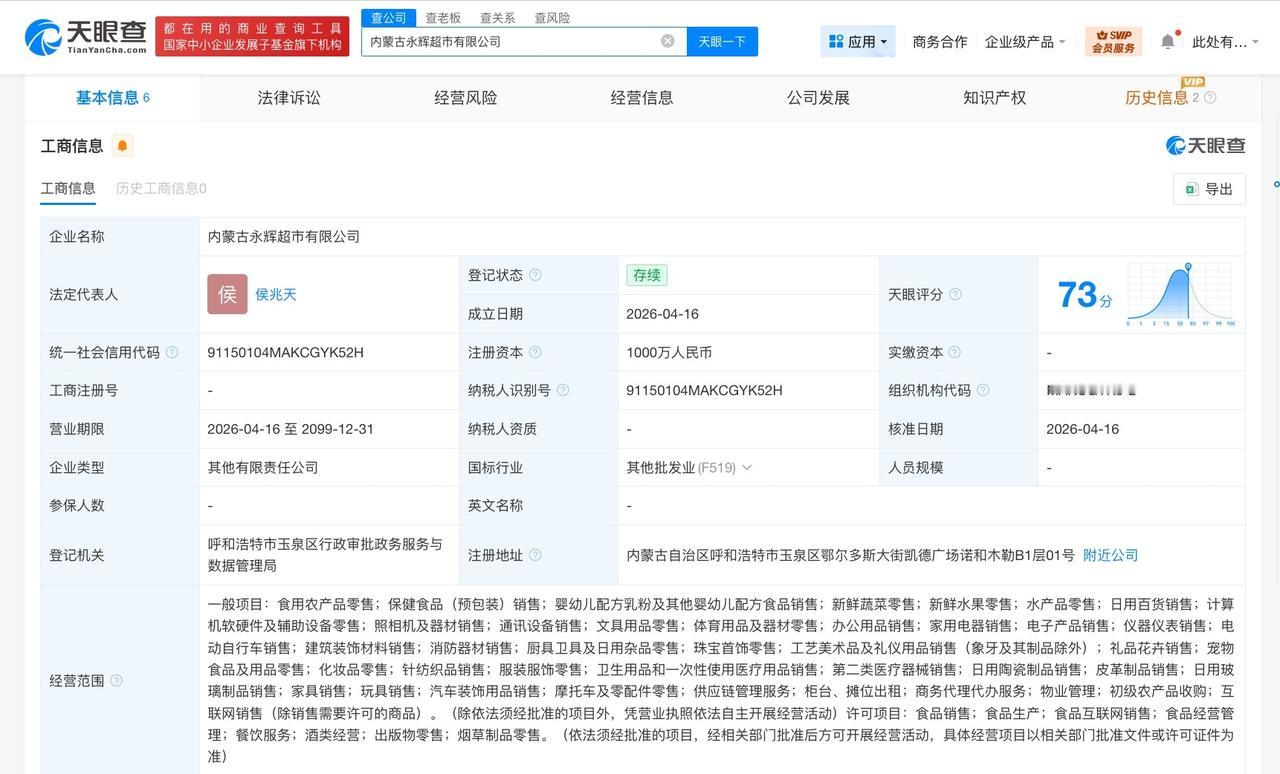Switch to the 法律诉讼 tab
Viewport: 1280px width, 774px height.
pyautogui.click(x=289, y=97)
